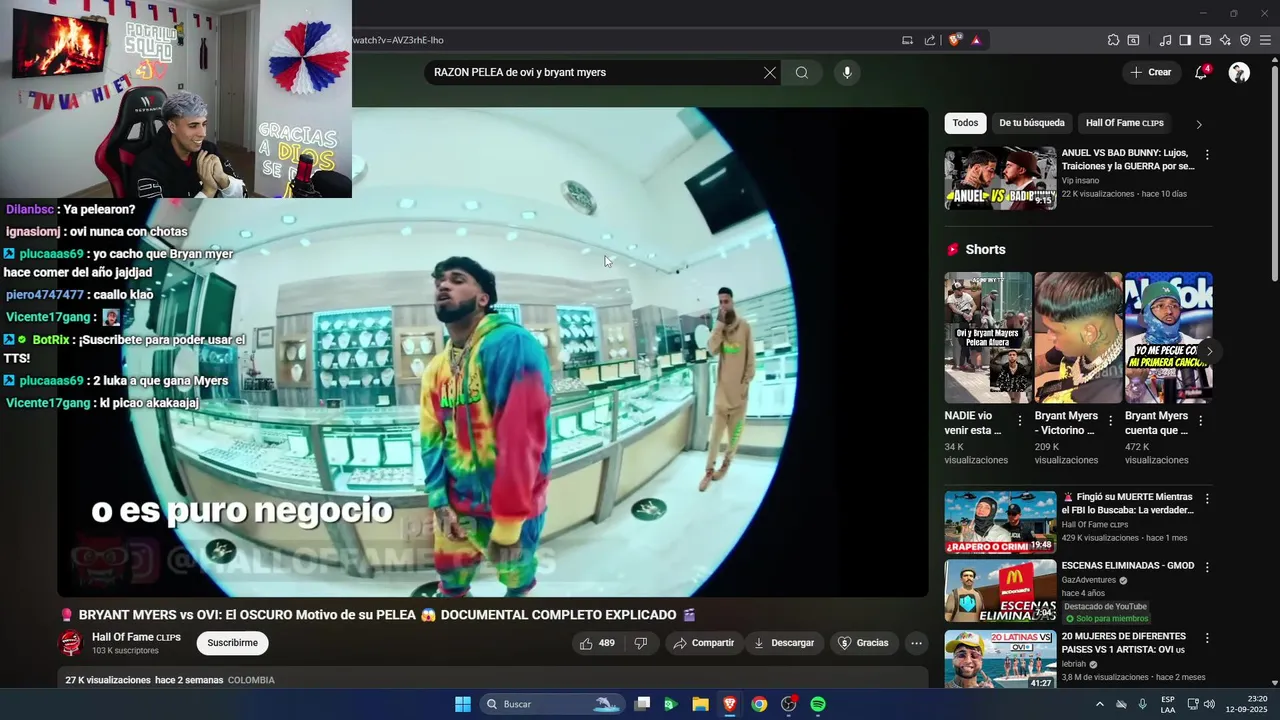The image size is (1280, 720).
Task: Open the Hall Of Fame Clips channel name link
Action: pyautogui.click(x=136, y=637)
